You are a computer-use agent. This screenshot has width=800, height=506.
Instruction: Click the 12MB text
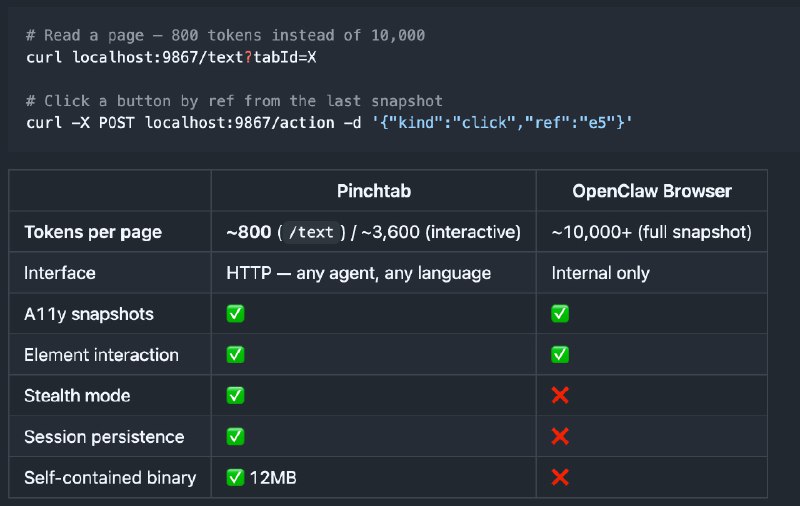(273, 477)
